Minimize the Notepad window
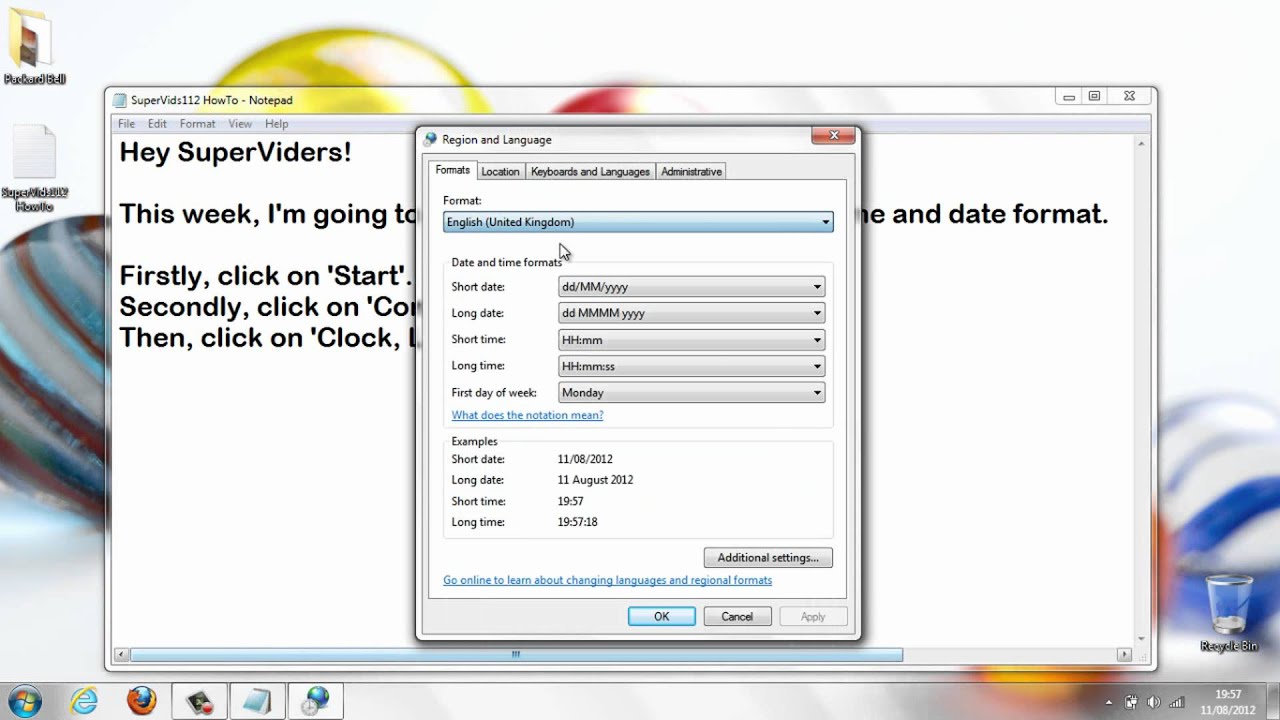The height and width of the screenshot is (720, 1280). [1069, 97]
